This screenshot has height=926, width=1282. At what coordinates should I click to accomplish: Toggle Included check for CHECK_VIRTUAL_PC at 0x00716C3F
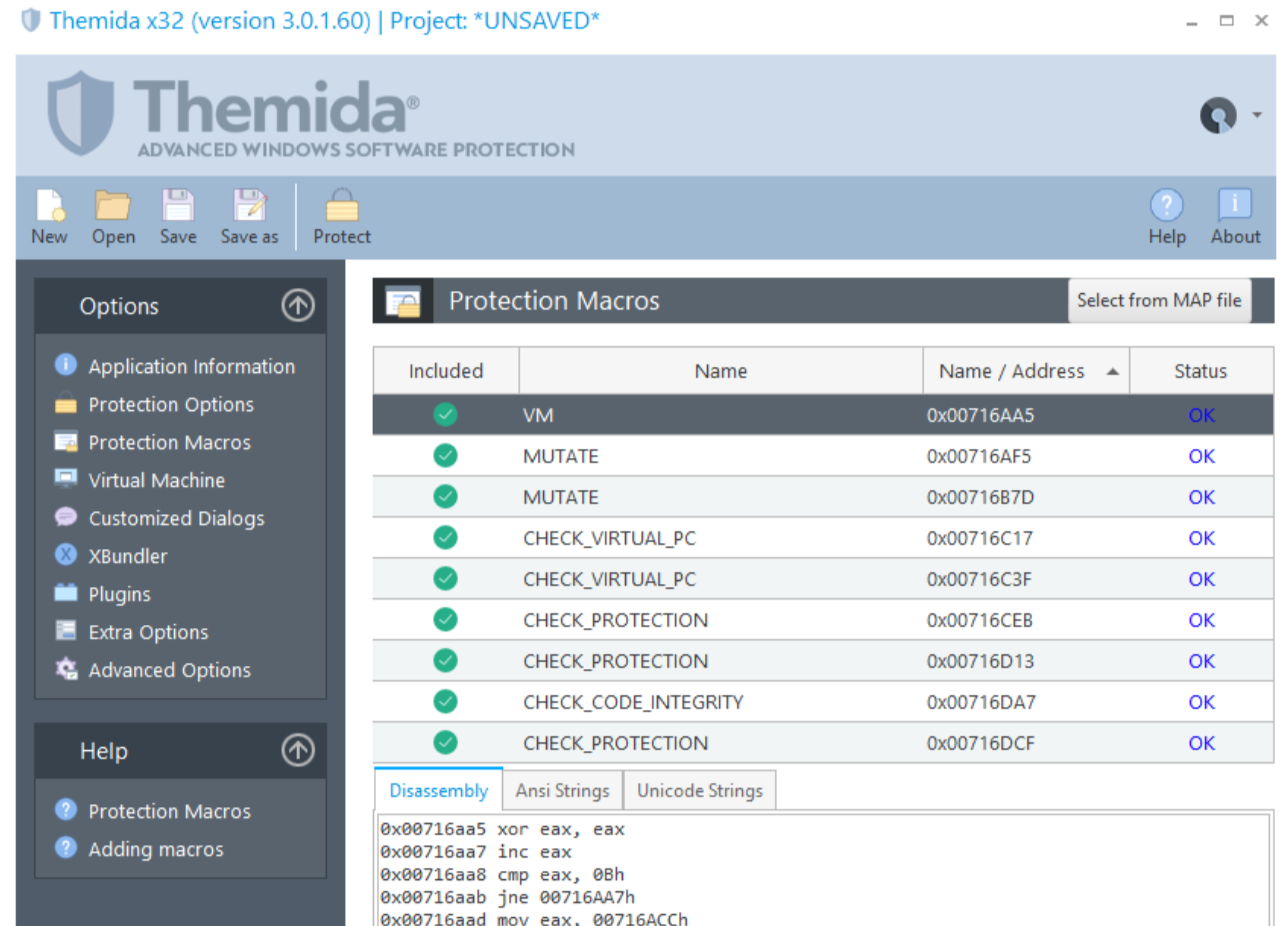(446, 578)
